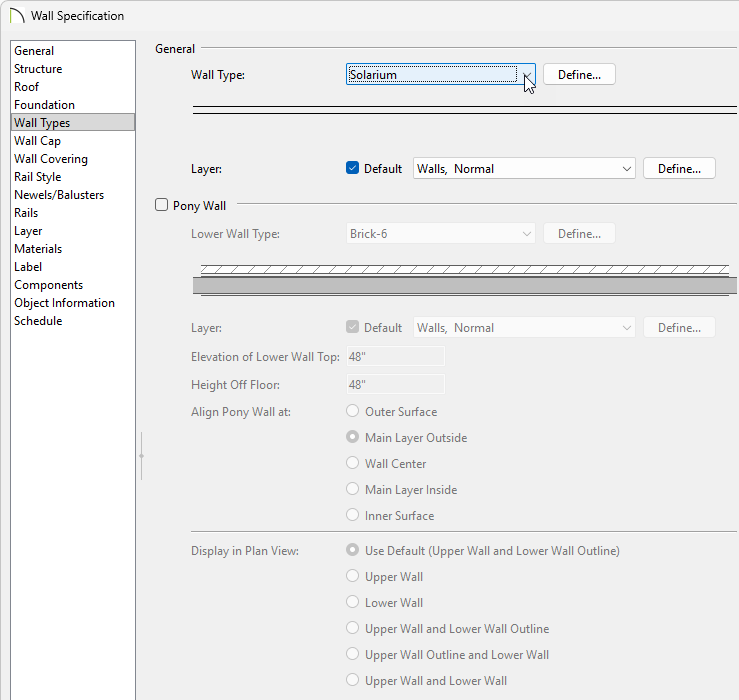
Task: Open the General panel
Action: coord(34,51)
